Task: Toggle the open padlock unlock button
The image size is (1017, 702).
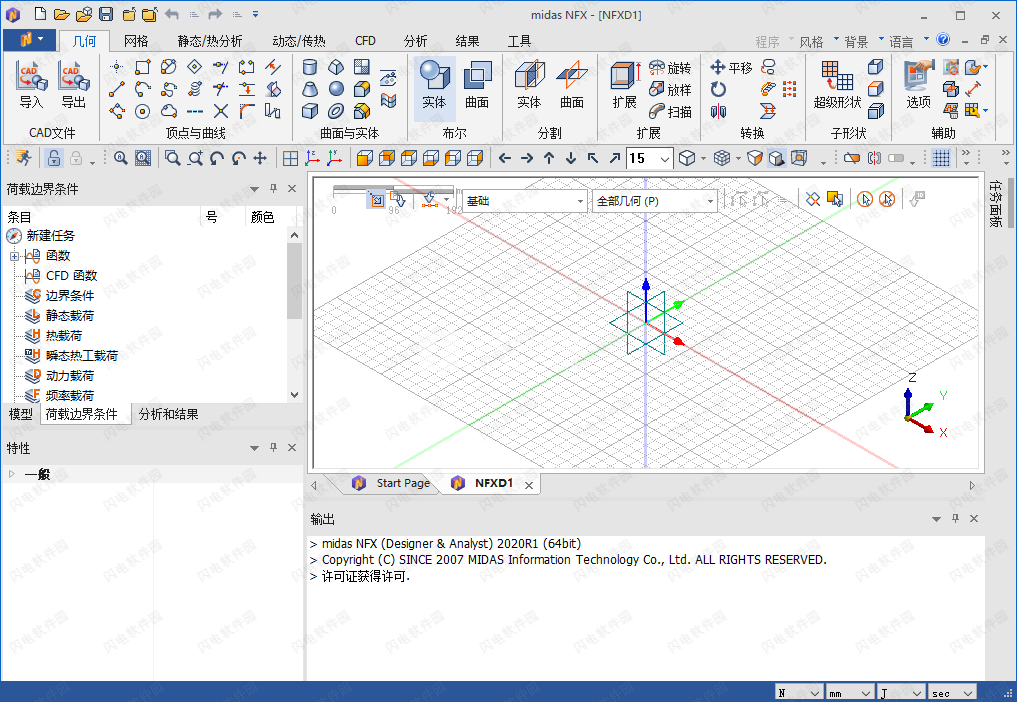Action: [x=54, y=158]
